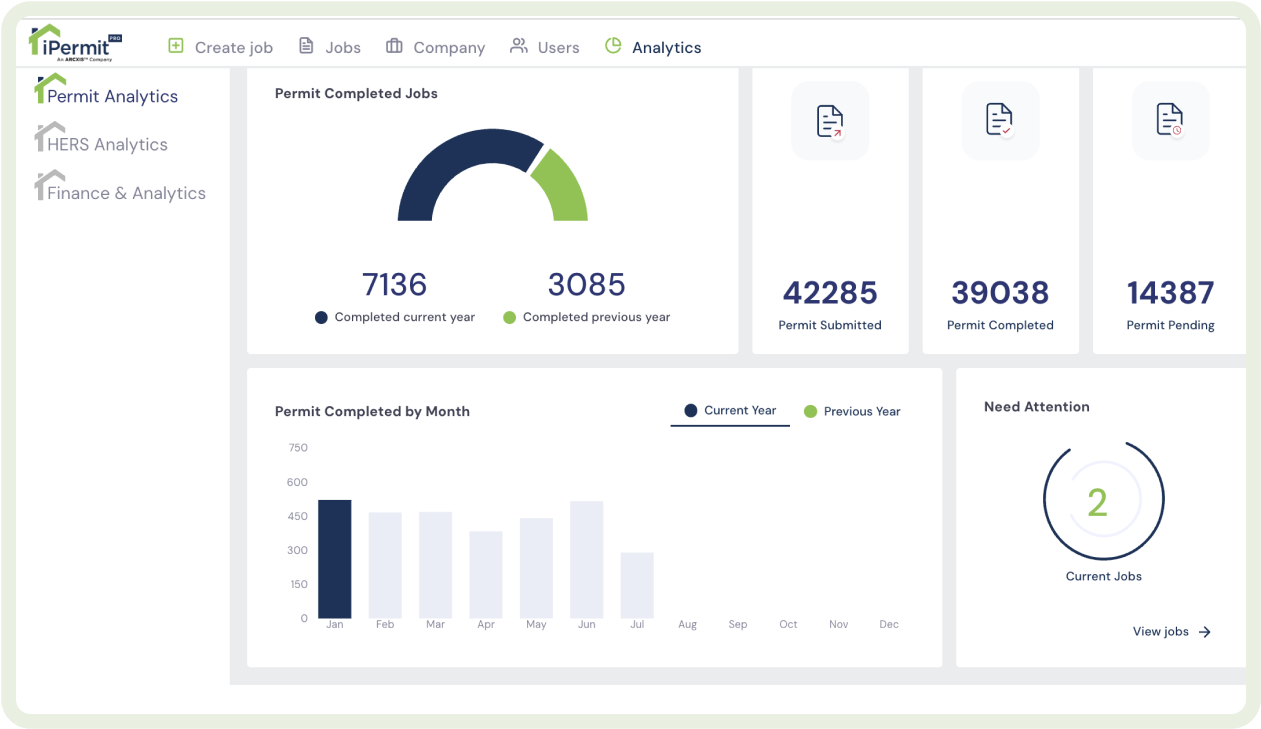Click the Permit Pending clock document icon
1261x729 pixels.
1170,121
